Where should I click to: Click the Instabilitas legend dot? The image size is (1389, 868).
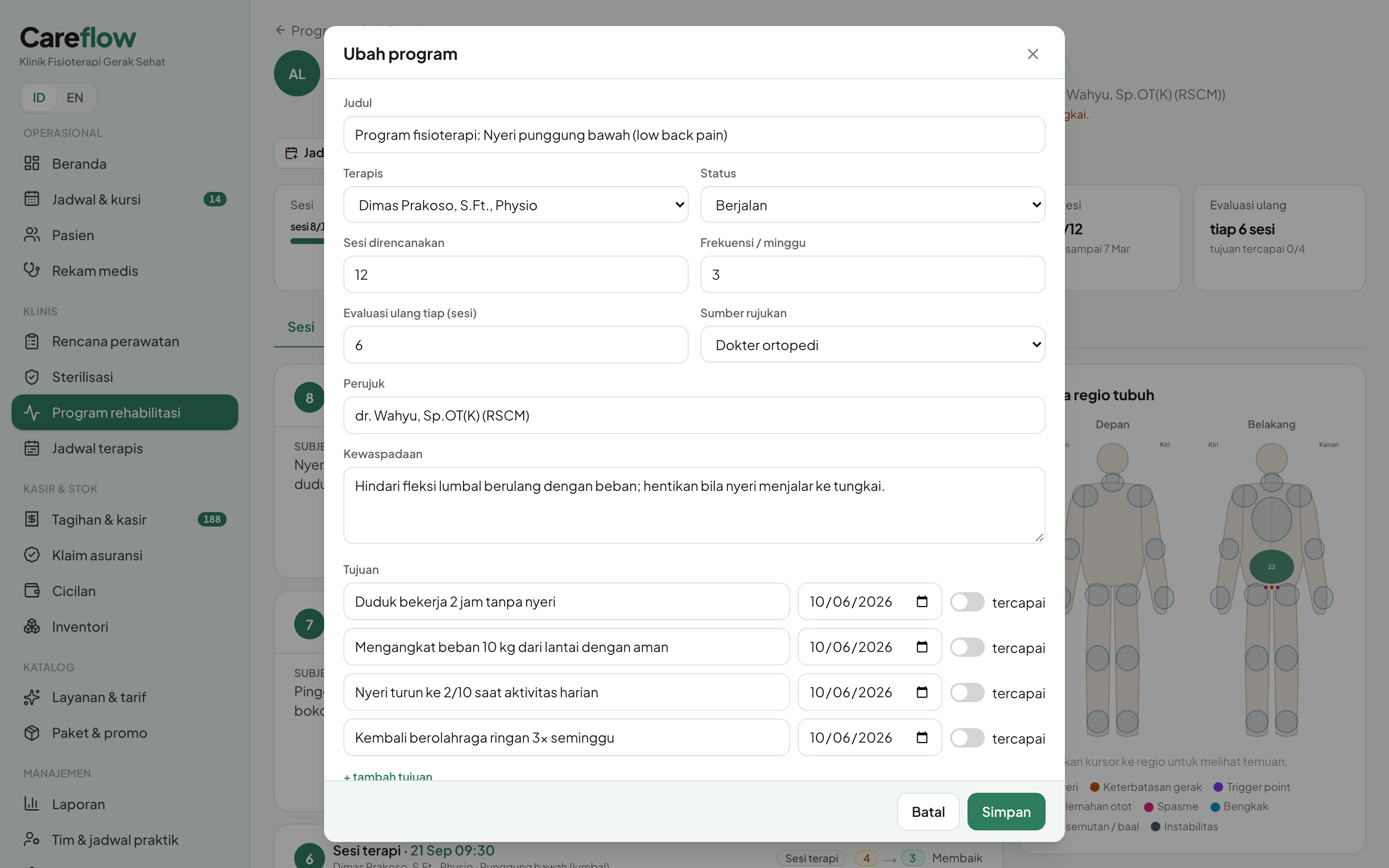[1156, 827]
